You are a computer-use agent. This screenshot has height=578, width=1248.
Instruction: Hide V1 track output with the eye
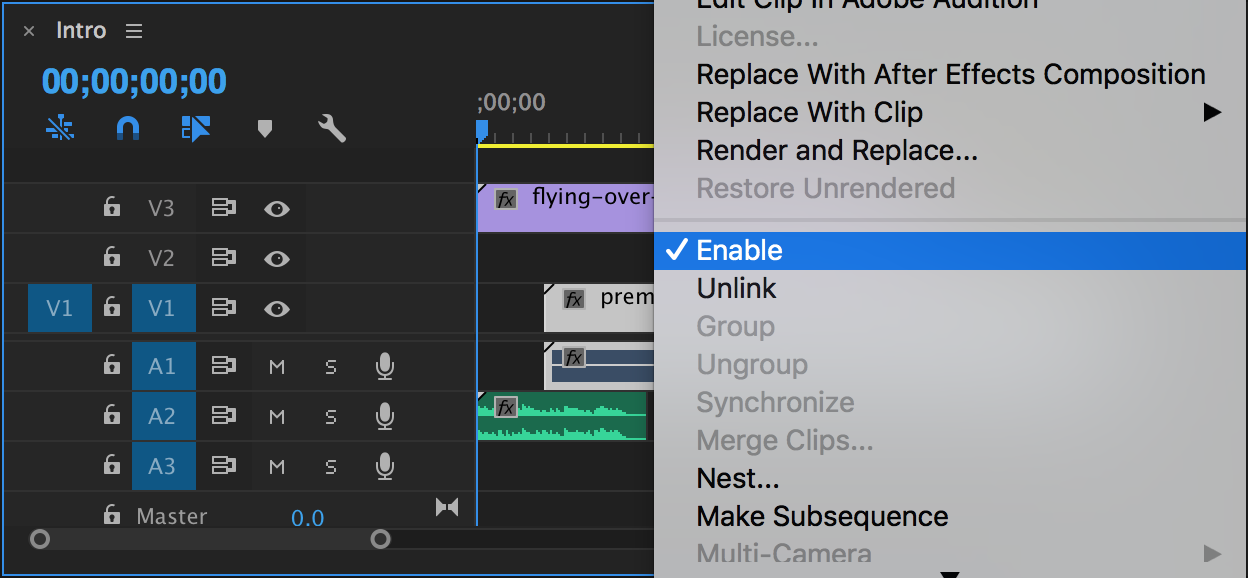pyautogui.click(x=278, y=307)
